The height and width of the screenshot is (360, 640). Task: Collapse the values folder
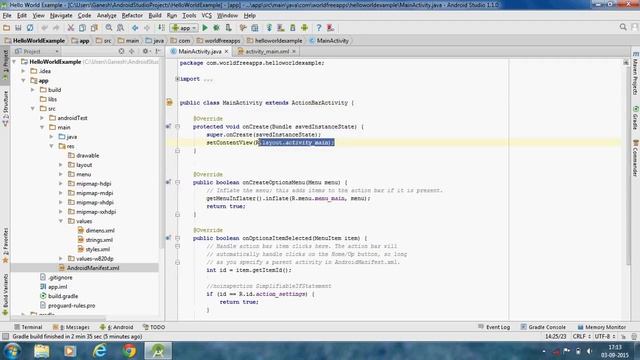61,221
